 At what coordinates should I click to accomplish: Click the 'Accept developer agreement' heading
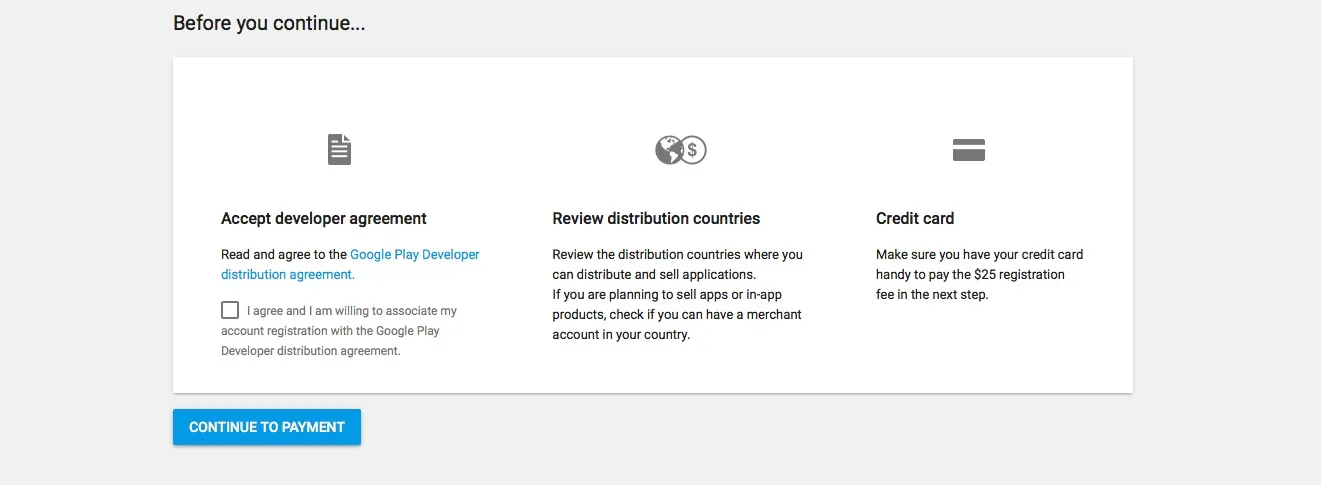pos(324,218)
